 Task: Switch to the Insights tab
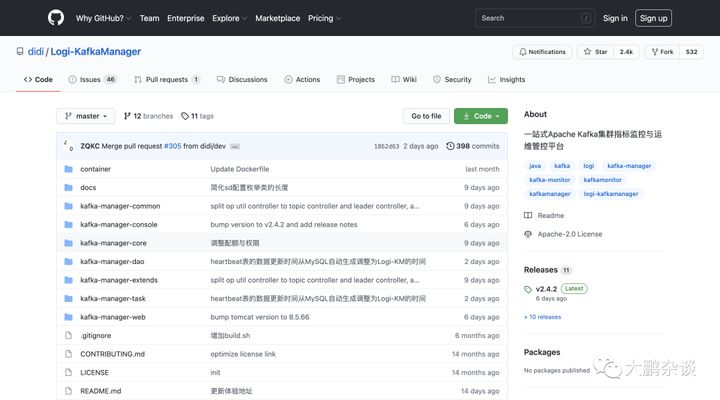[x=506, y=79]
